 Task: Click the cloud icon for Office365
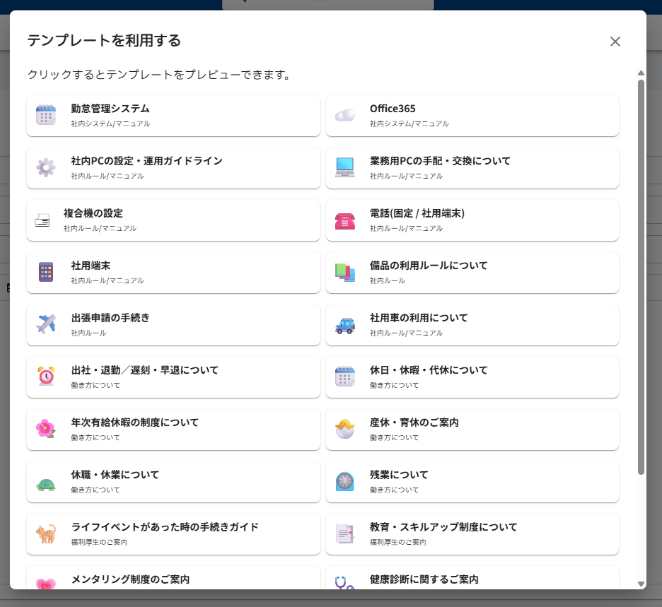(345, 115)
